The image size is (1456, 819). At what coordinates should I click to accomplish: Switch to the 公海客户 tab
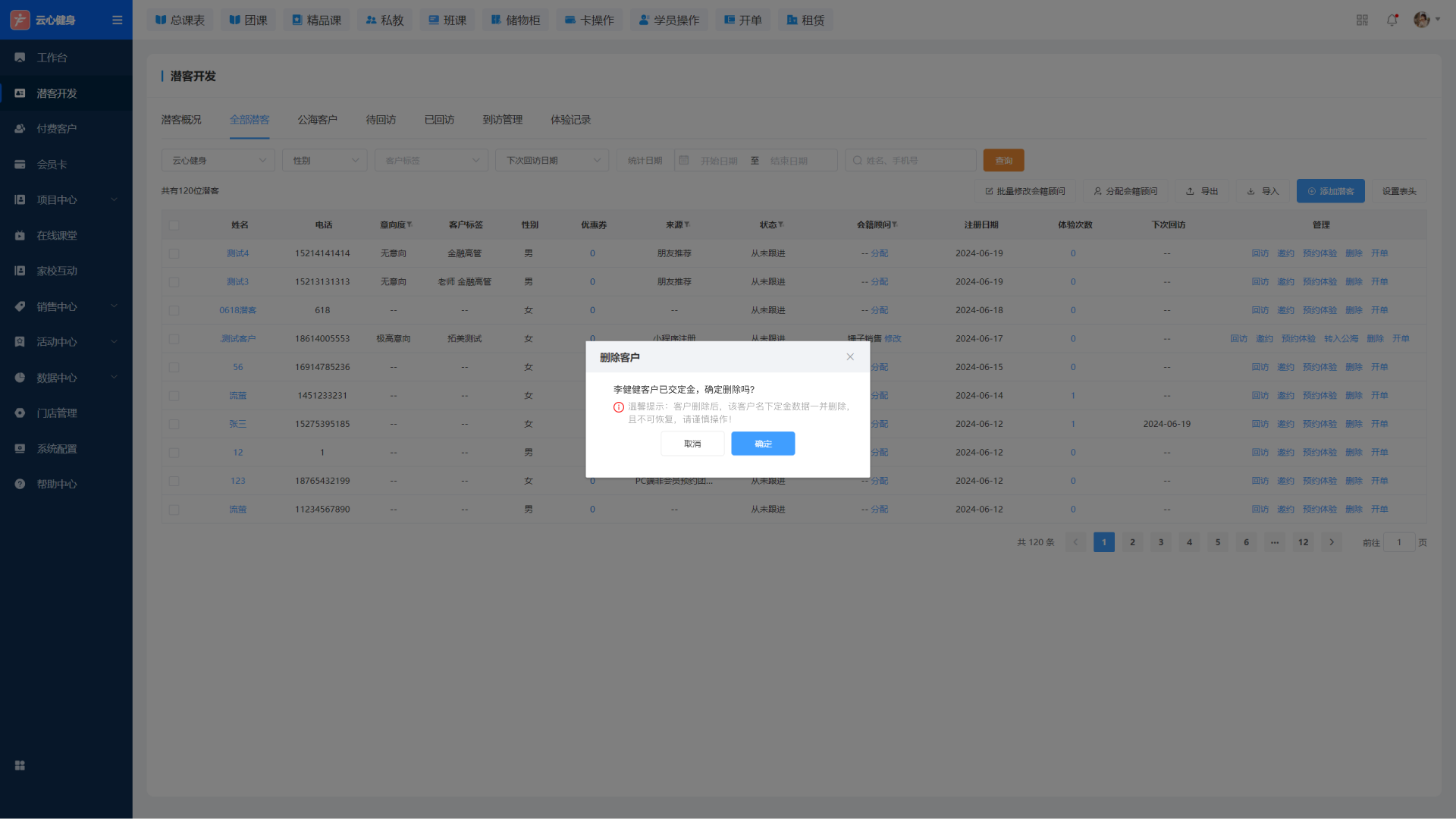pyautogui.click(x=317, y=120)
